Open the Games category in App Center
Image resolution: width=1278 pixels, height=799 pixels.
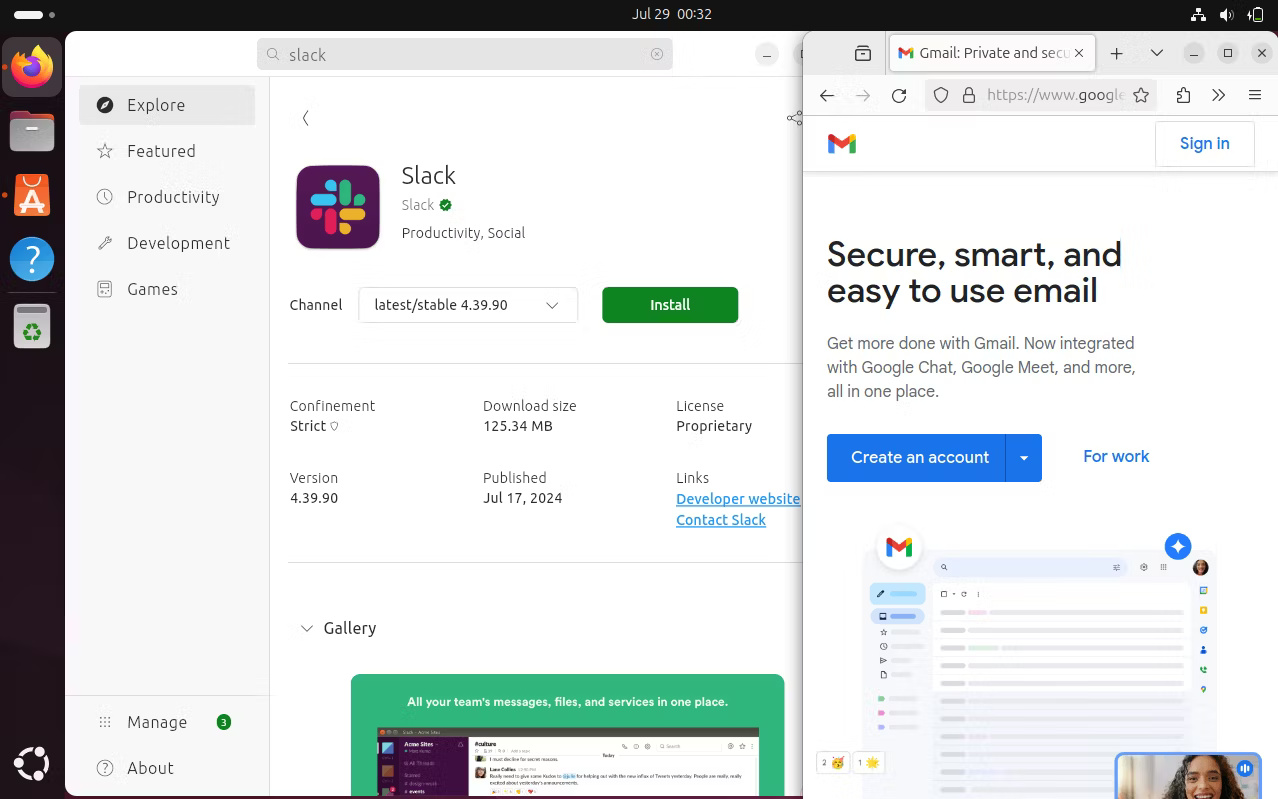[152, 289]
